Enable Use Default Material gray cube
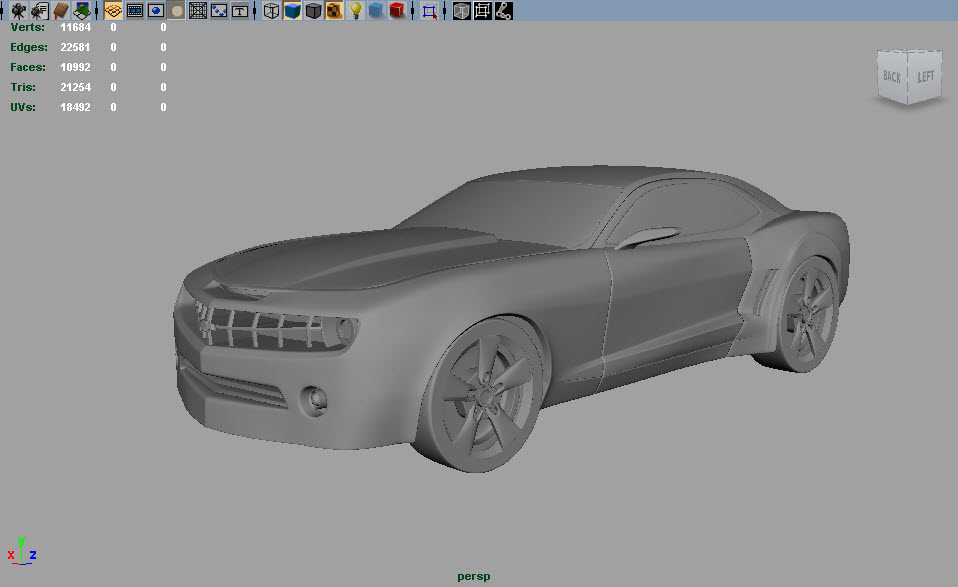Screen dimensions: 958x587 [313, 10]
